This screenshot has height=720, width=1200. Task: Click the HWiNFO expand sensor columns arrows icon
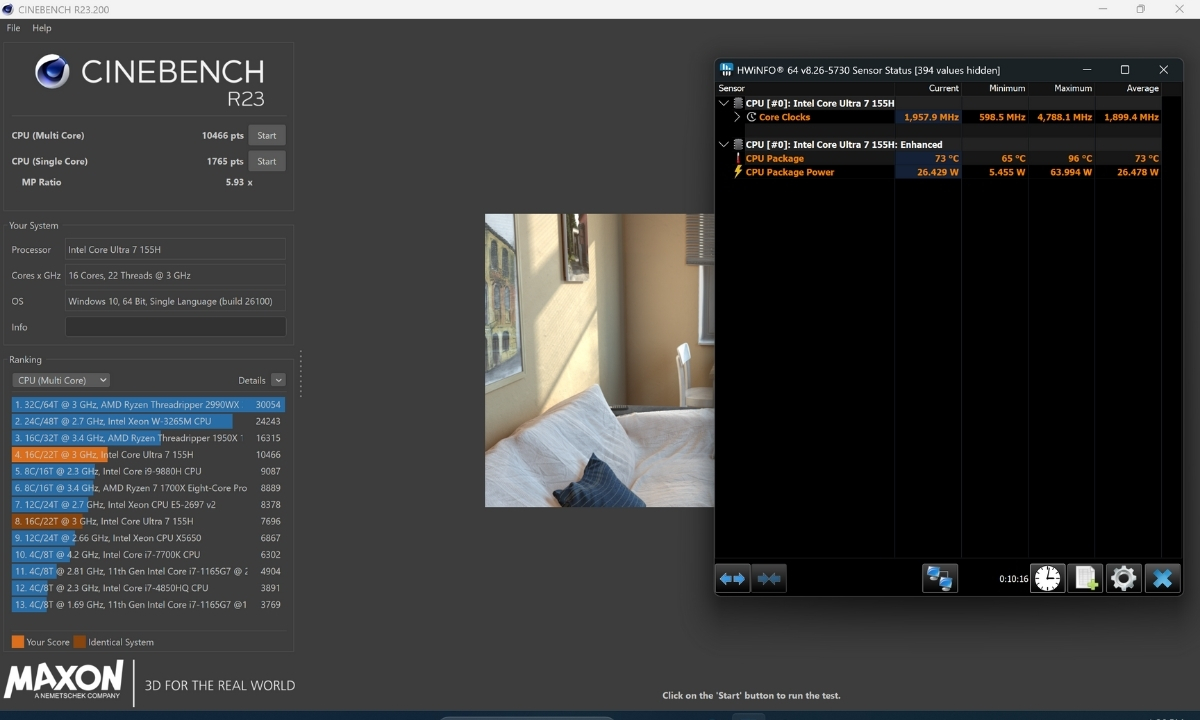[x=734, y=578]
